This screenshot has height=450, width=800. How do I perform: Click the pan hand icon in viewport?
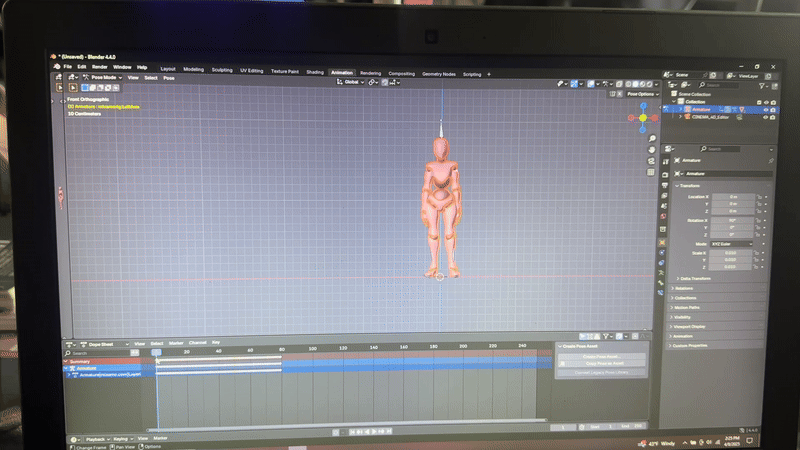653,149
